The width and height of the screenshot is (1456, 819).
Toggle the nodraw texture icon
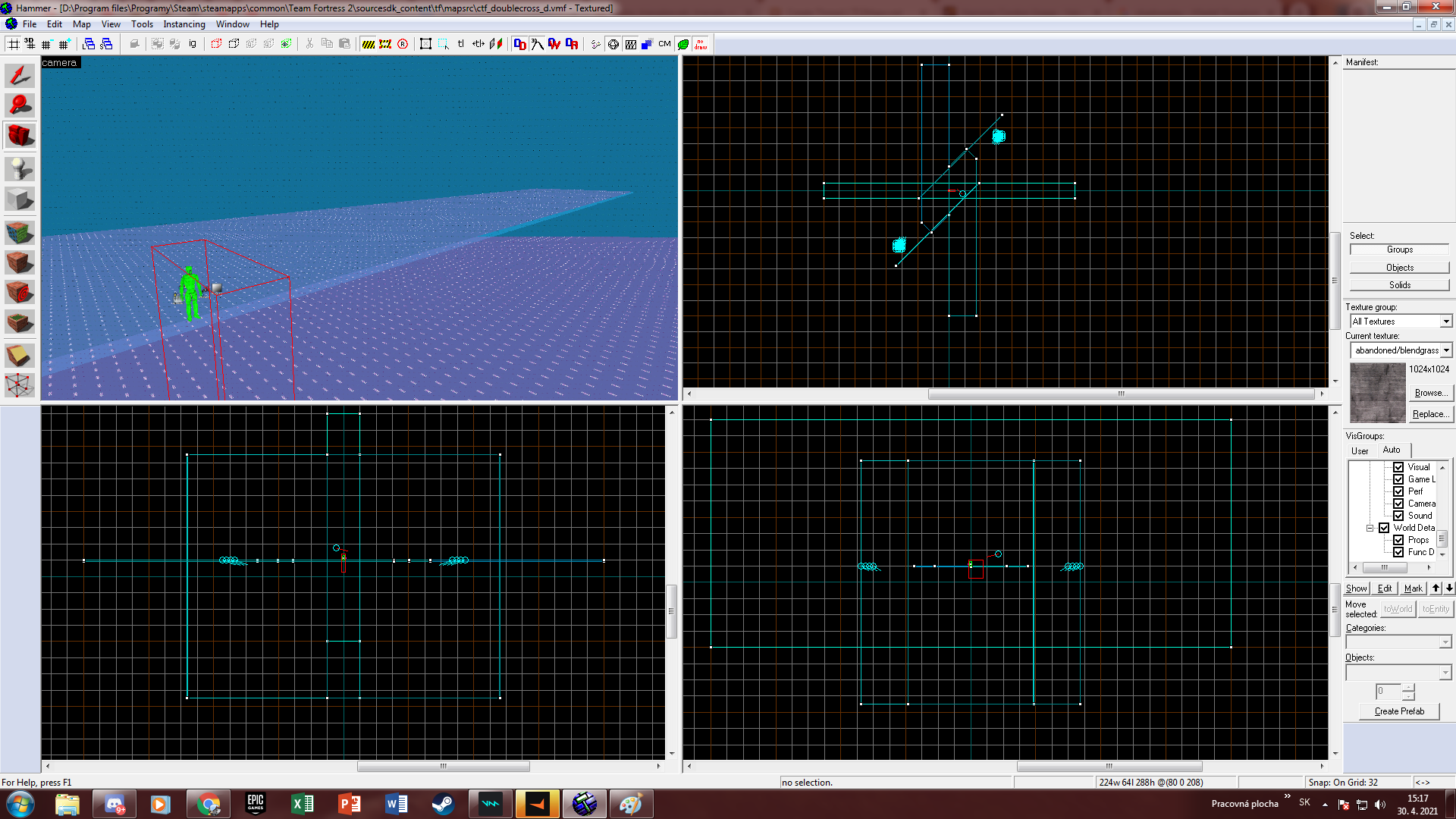701,44
